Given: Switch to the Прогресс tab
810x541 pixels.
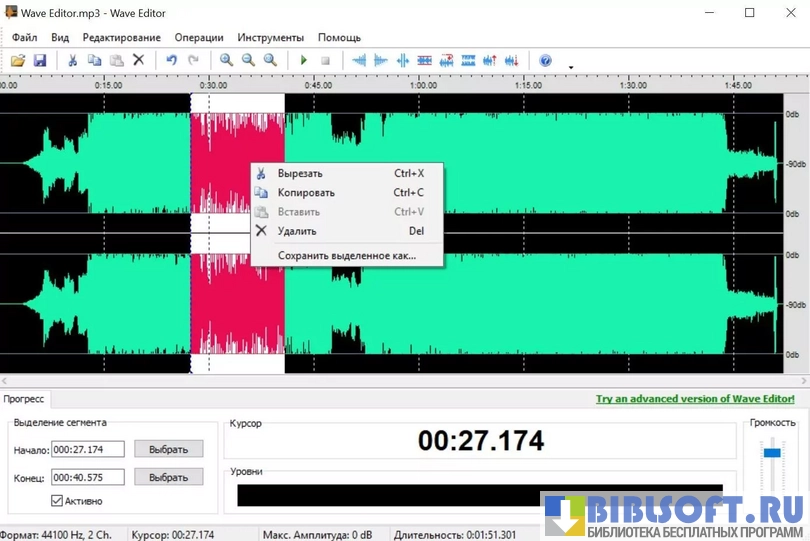Looking at the screenshot, I should (26, 398).
